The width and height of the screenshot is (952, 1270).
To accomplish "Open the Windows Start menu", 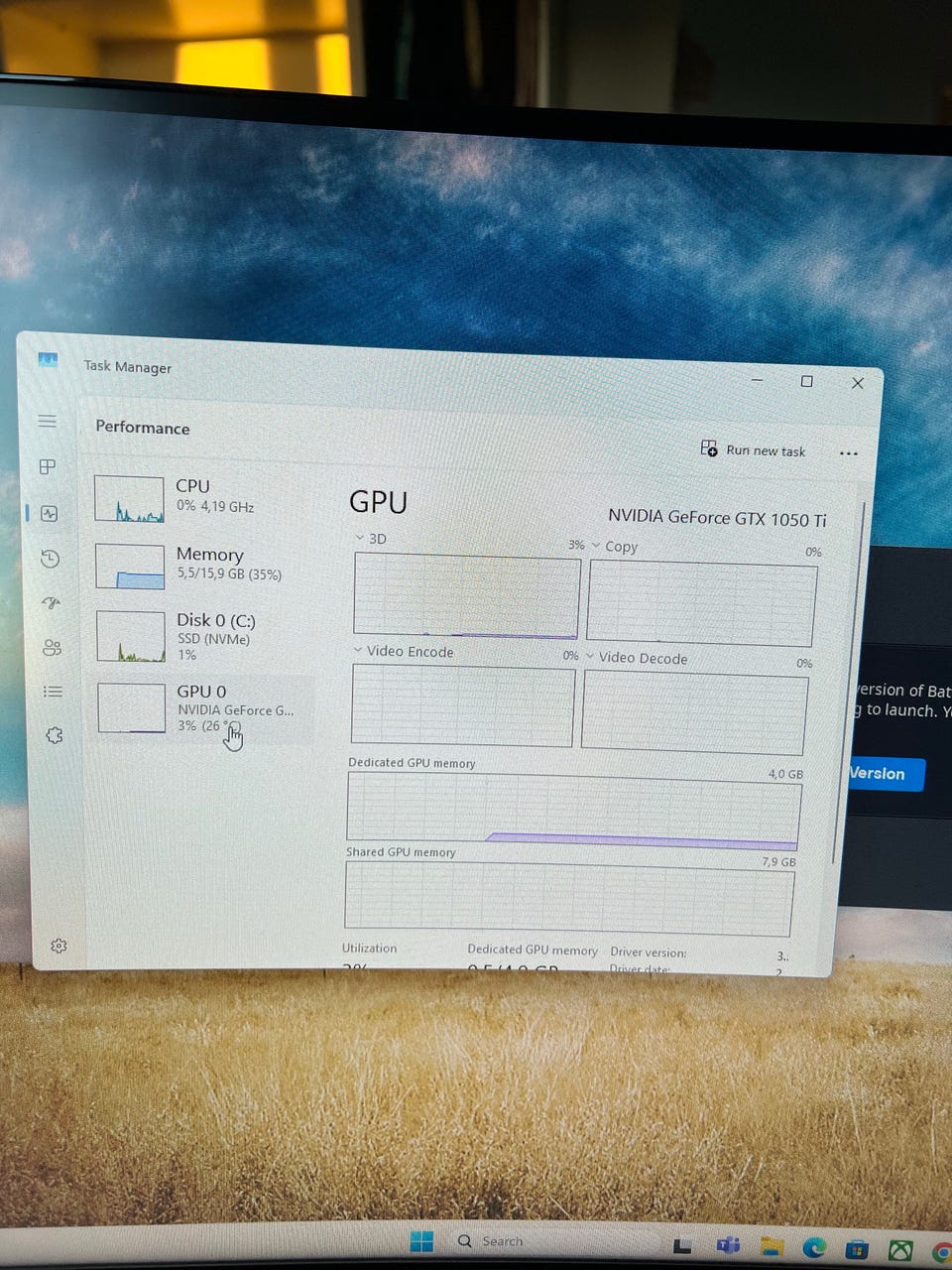I will pyautogui.click(x=421, y=1241).
